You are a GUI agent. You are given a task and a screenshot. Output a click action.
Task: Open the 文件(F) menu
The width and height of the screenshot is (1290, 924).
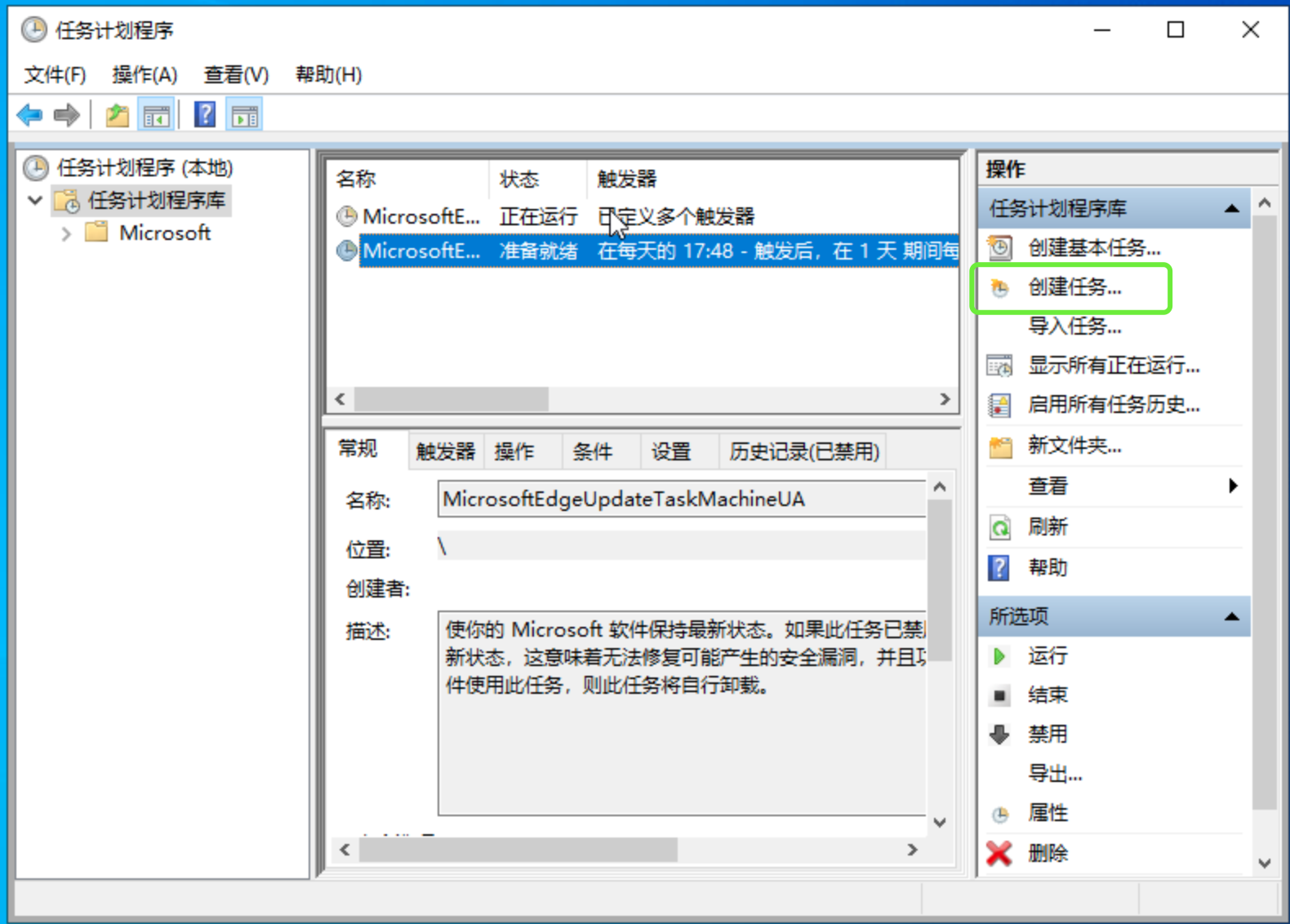coord(55,75)
